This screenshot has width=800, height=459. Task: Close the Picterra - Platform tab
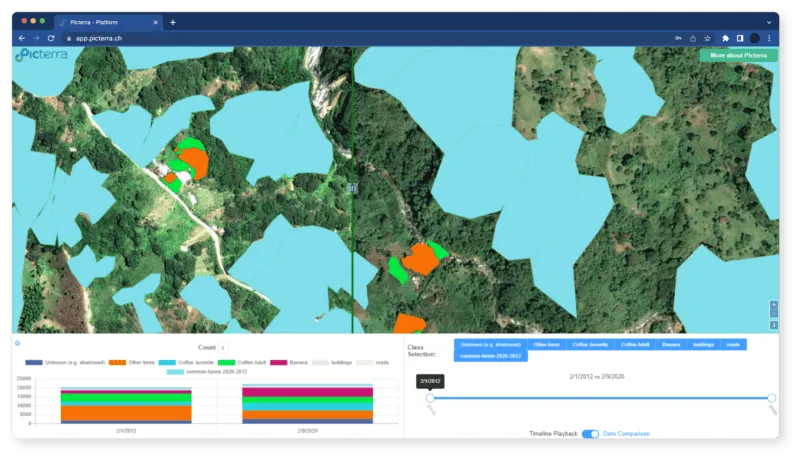coord(156,22)
